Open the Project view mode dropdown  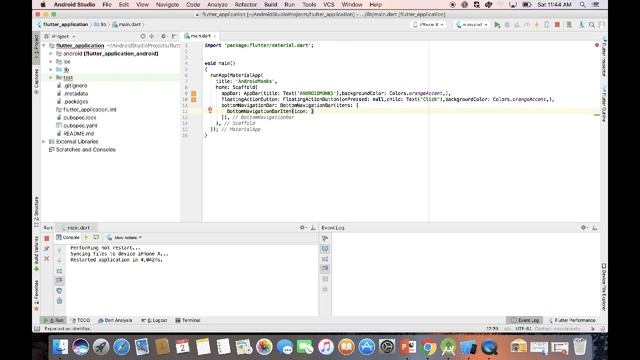60,36
